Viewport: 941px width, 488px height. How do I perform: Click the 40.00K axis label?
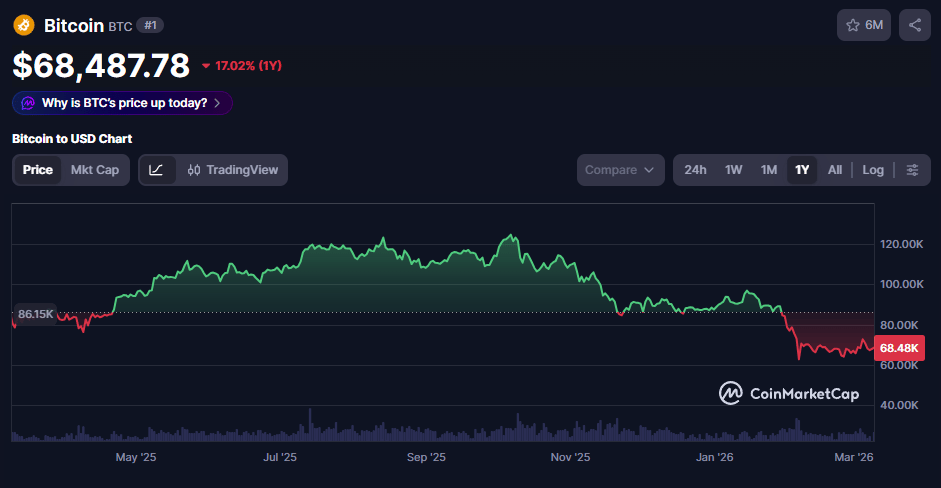tap(899, 405)
